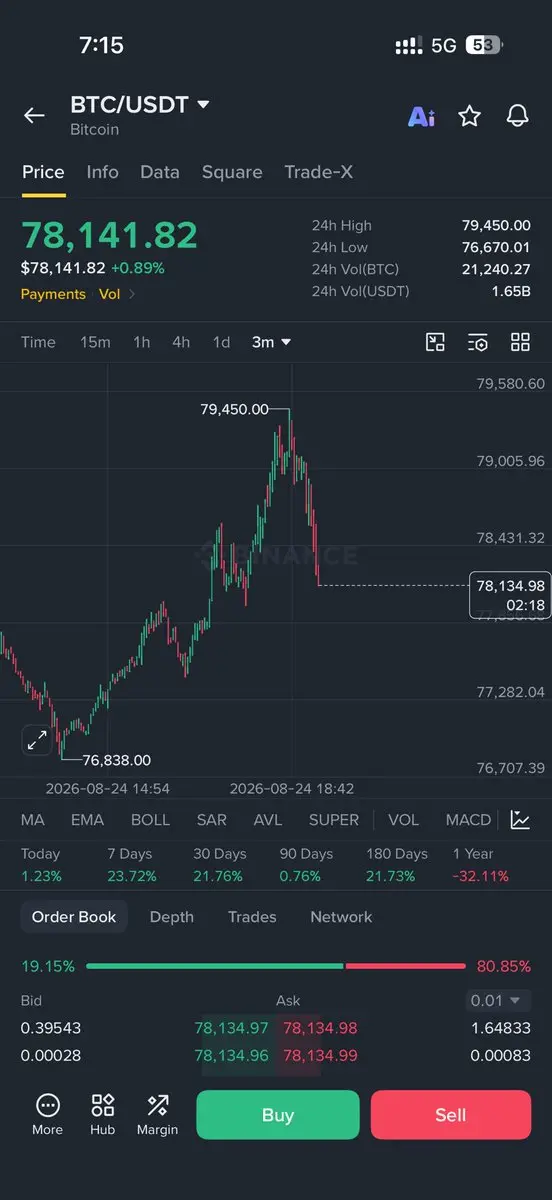Viewport: 552px width, 1200px height.
Task: Switch to the Trade-X tab
Action: pos(318,172)
